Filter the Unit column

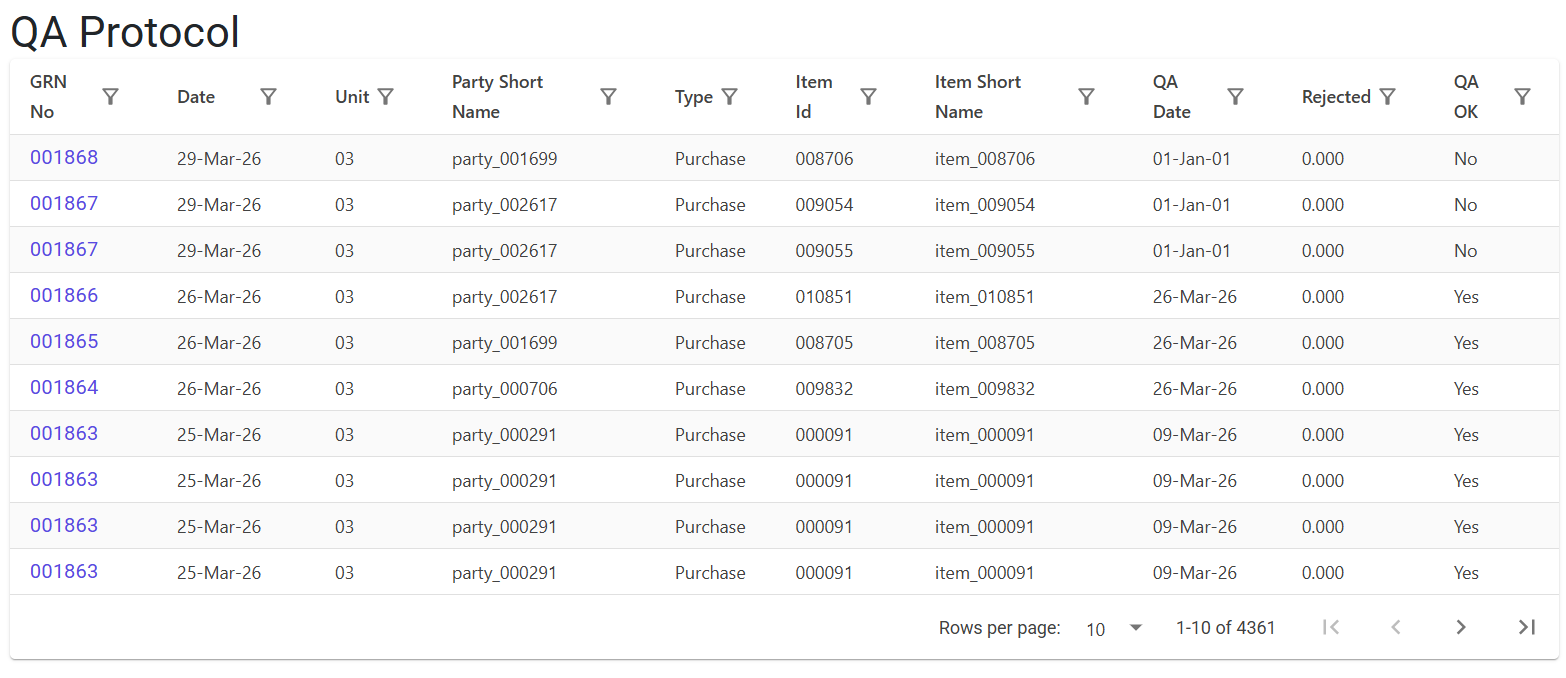[386, 97]
